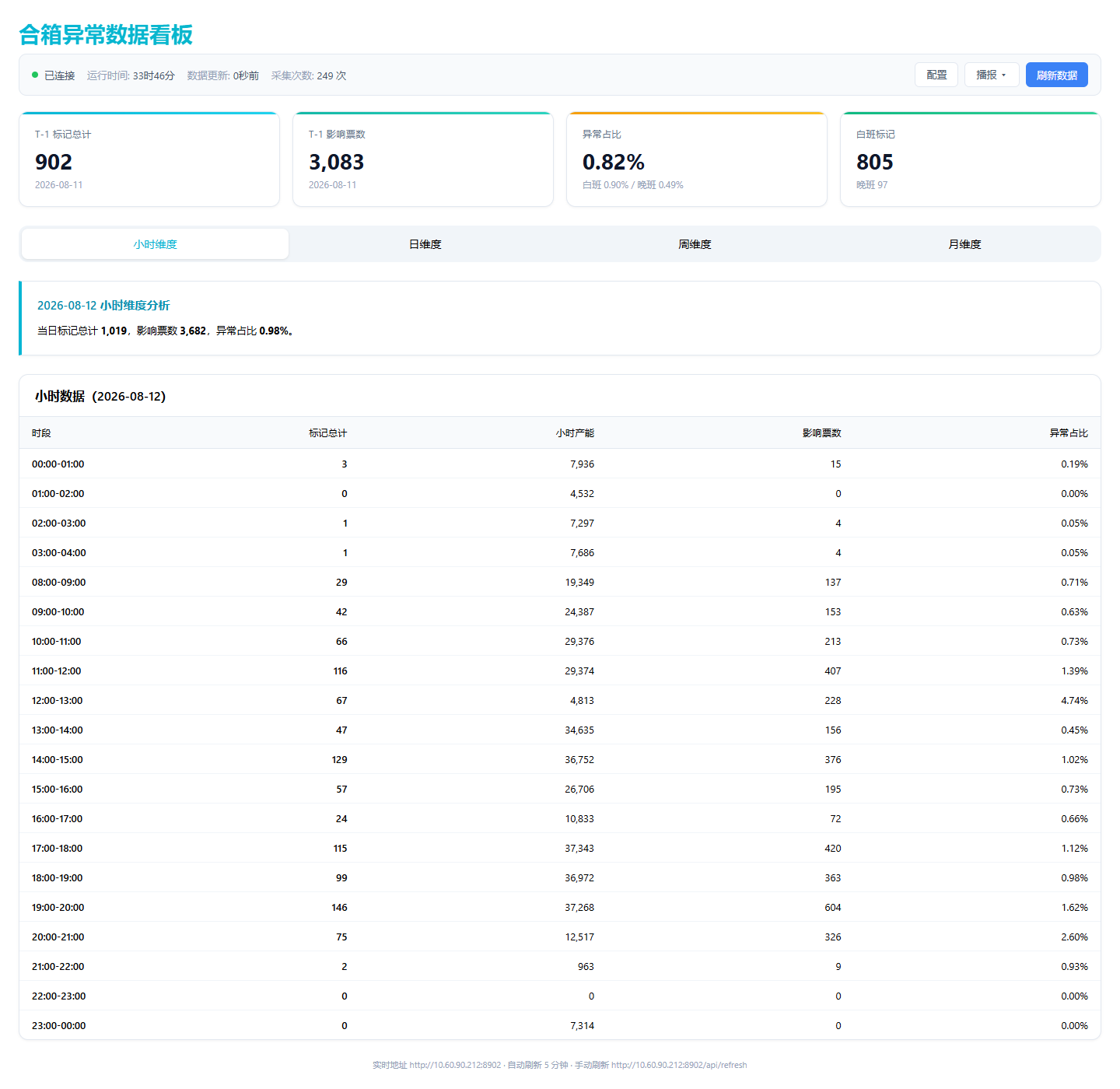Click the footer 实时地址 URL text
The width and height of the screenshot is (1120, 1089).
click(437, 1065)
